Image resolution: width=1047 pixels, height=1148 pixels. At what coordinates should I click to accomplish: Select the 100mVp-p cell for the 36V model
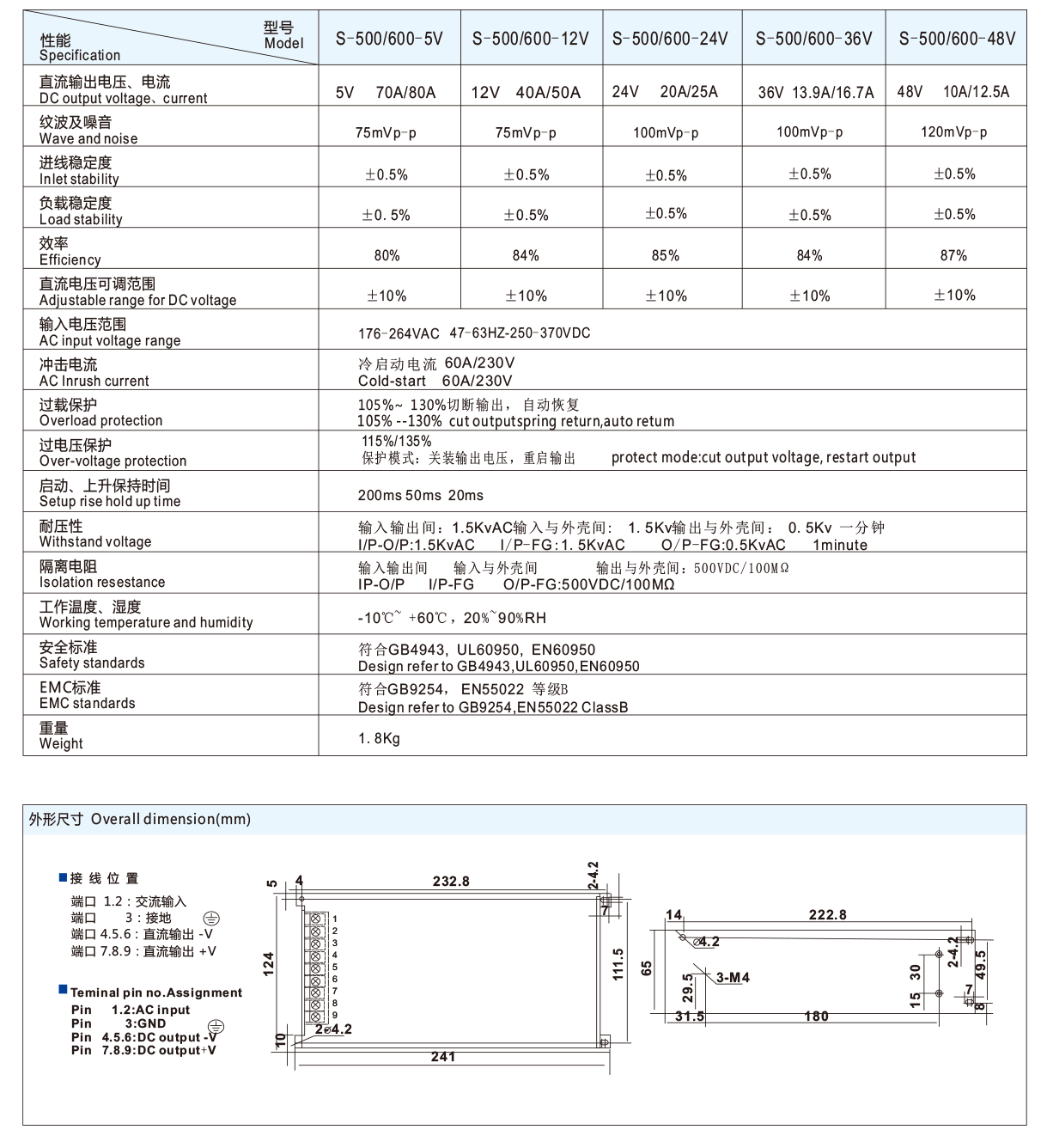pos(812,131)
